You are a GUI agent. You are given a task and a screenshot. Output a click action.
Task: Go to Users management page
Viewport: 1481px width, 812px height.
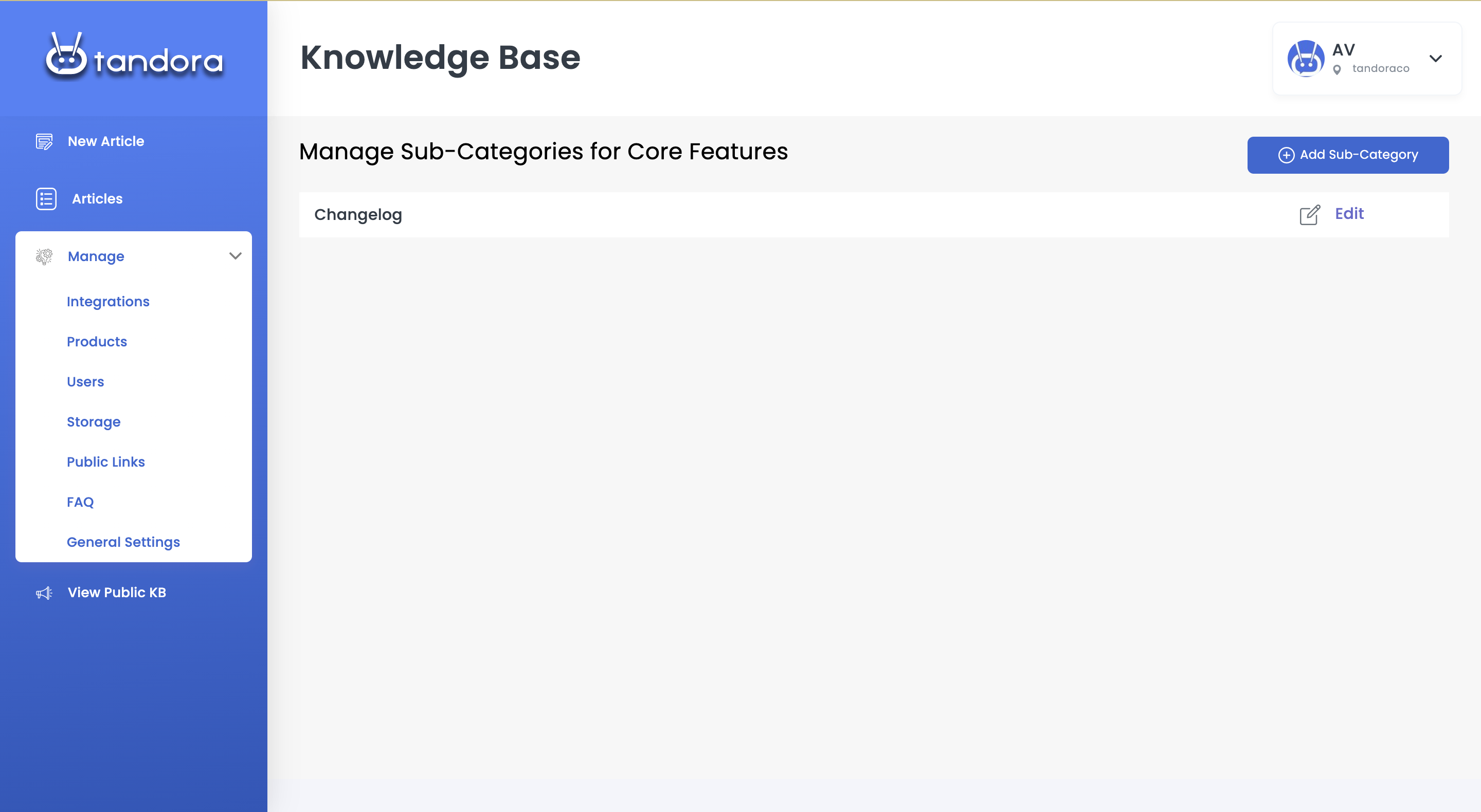(x=85, y=382)
